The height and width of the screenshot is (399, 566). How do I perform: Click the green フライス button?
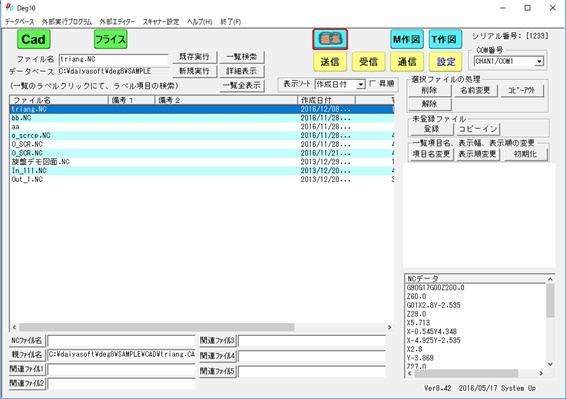[110, 39]
